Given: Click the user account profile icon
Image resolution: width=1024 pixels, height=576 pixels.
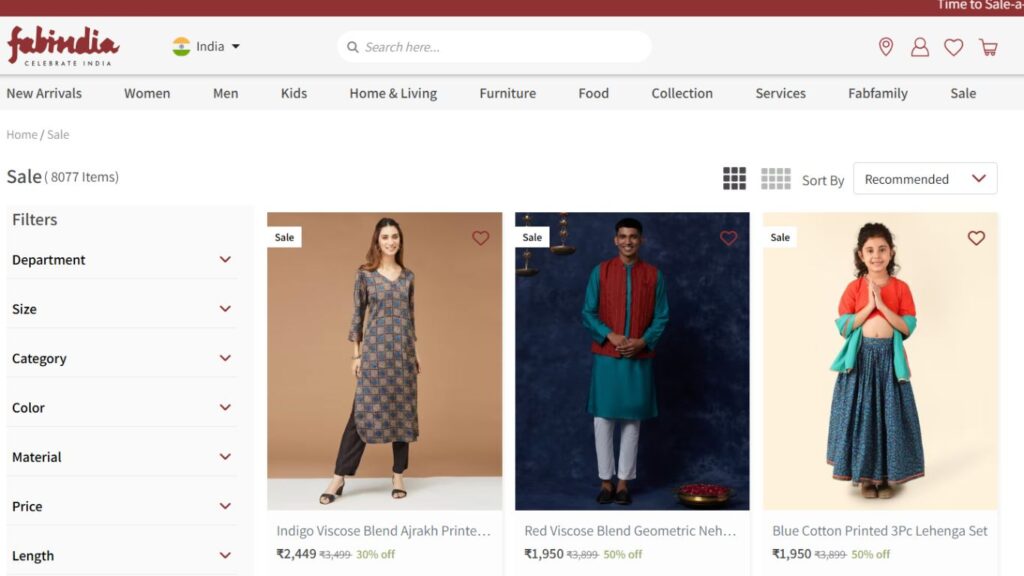Looking at the screenshot, I should (919, 47).
